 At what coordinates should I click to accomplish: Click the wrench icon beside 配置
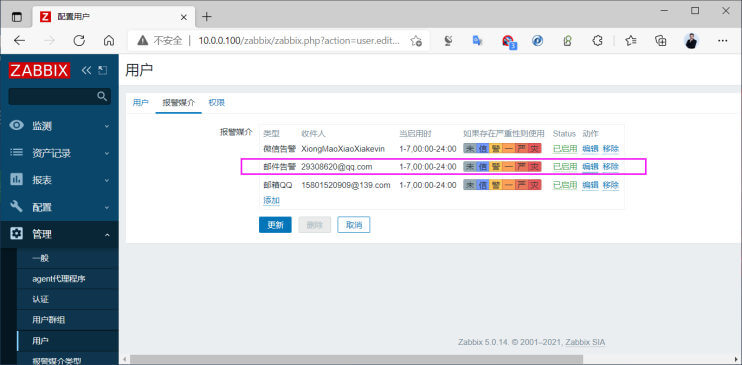[17, 206]
